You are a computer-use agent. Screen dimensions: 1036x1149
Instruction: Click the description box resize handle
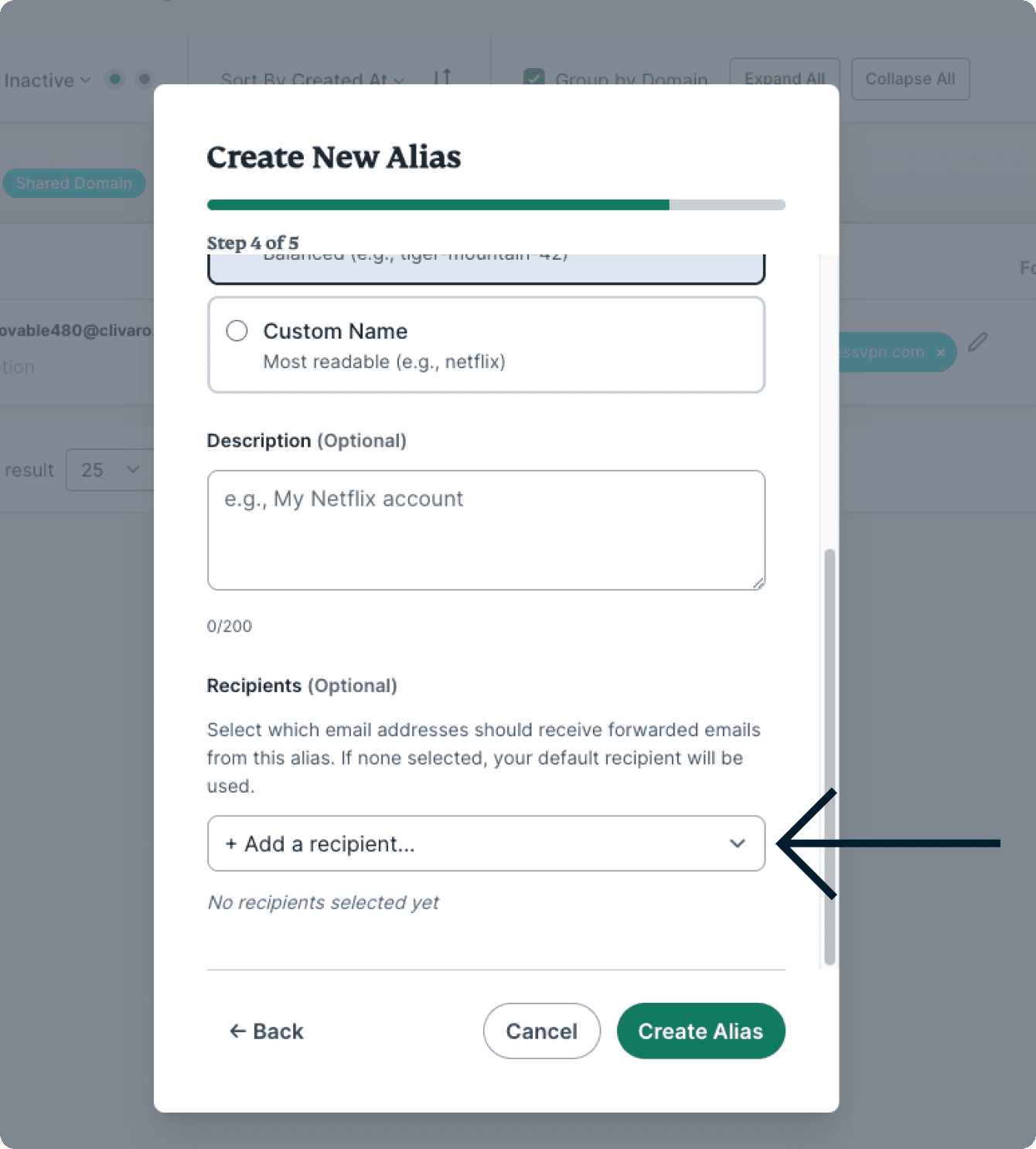tap(758, 584)
